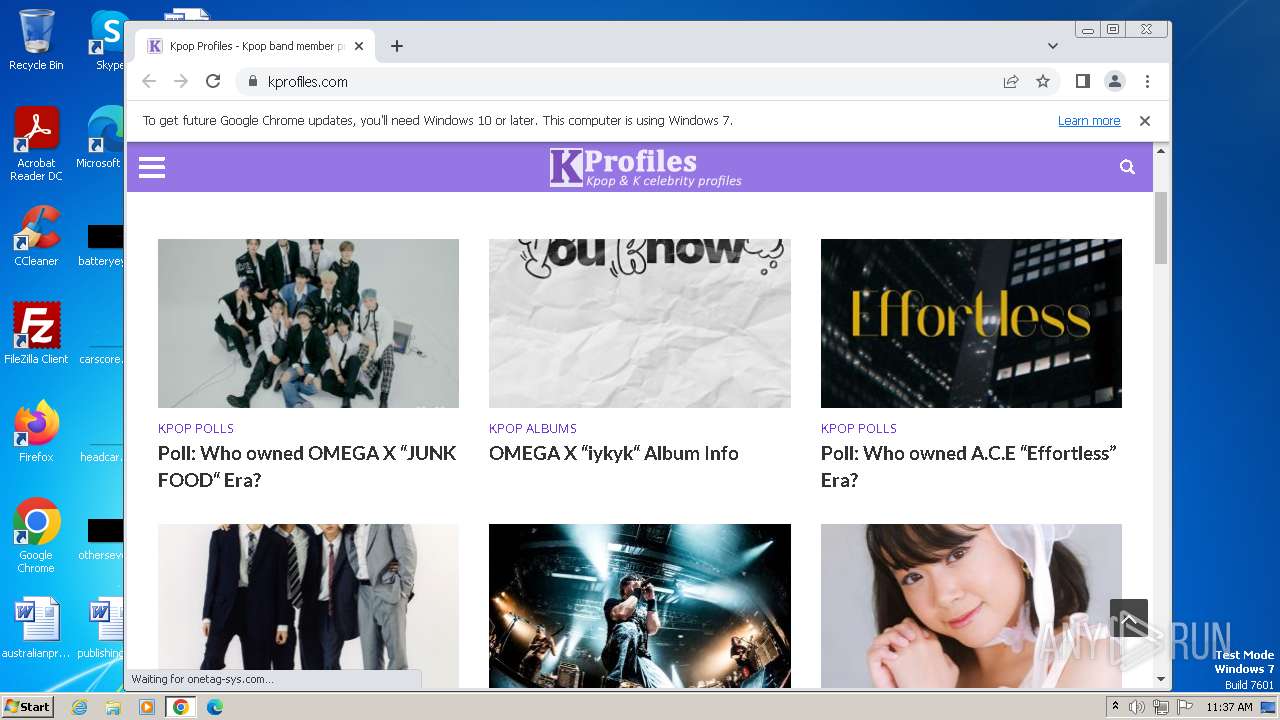The image size is (1280, 720).
Task: Launch Internet Explorer from the taskbar
Action: point(79,707)
